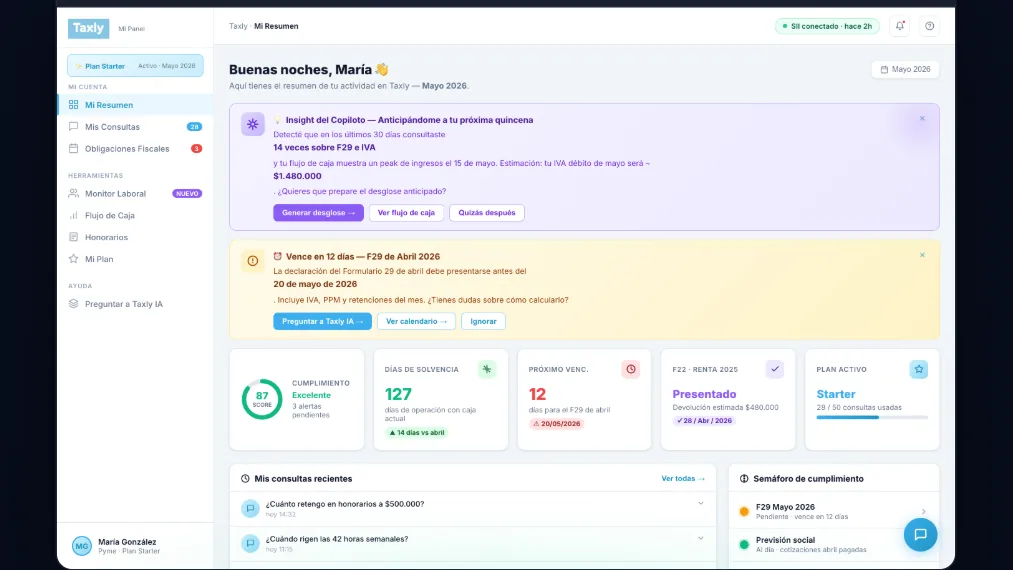
Task: Click the Honorarios document icon
Action: coord(74,237)
